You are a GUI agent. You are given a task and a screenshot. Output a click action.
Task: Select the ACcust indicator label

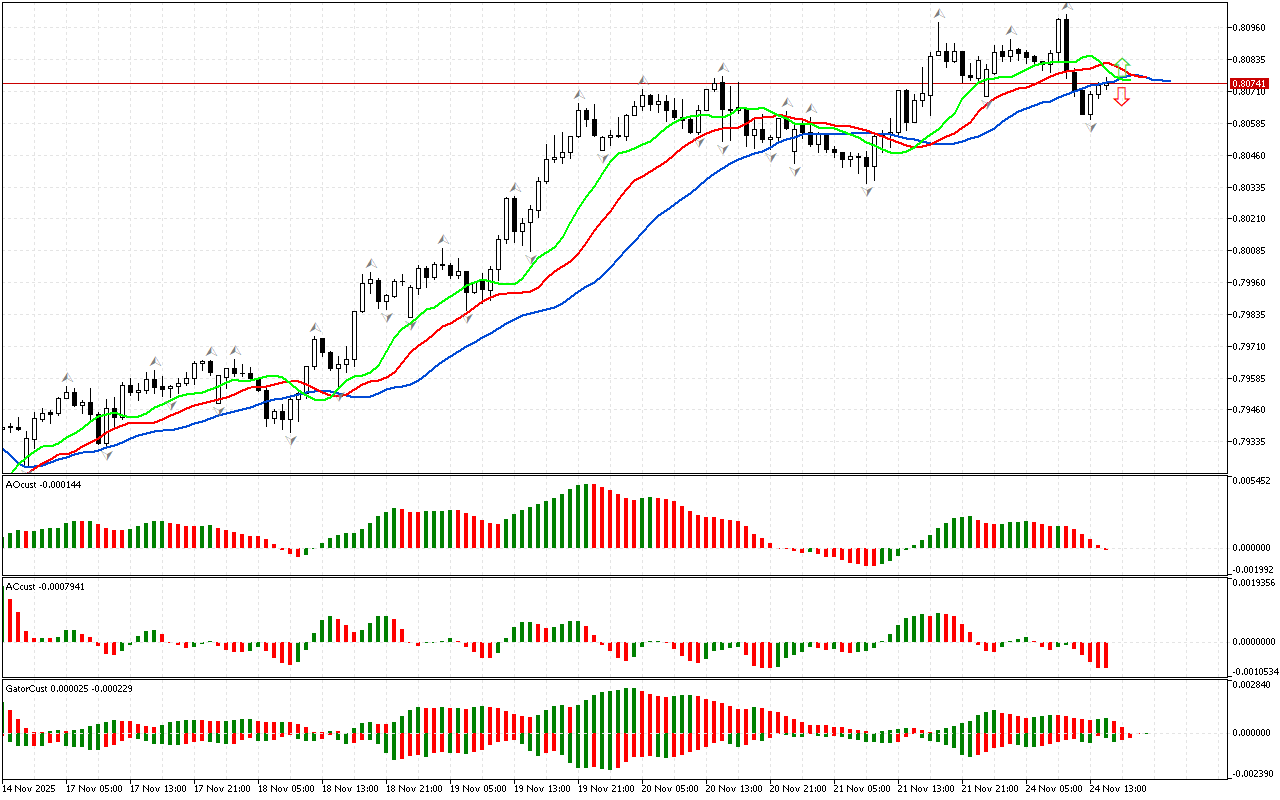tap(45, 586)
